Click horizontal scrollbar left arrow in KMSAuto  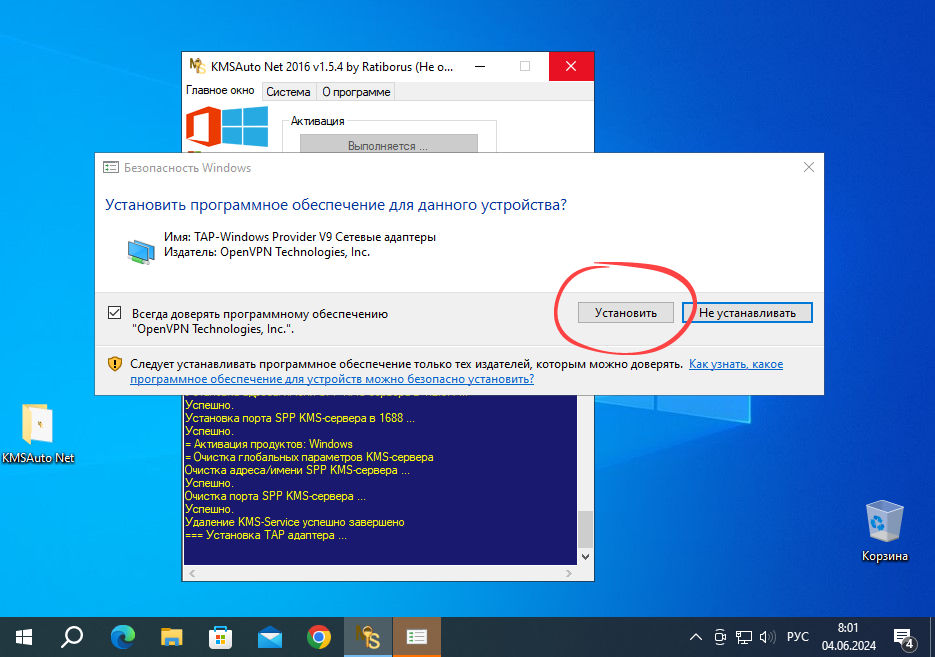click(191, 573)
